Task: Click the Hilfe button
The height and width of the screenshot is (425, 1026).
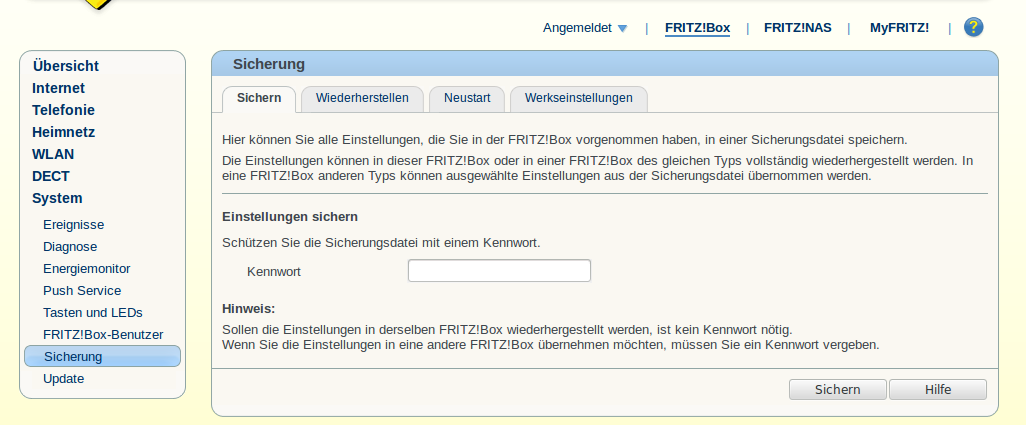Action: [x=938, y=390]
